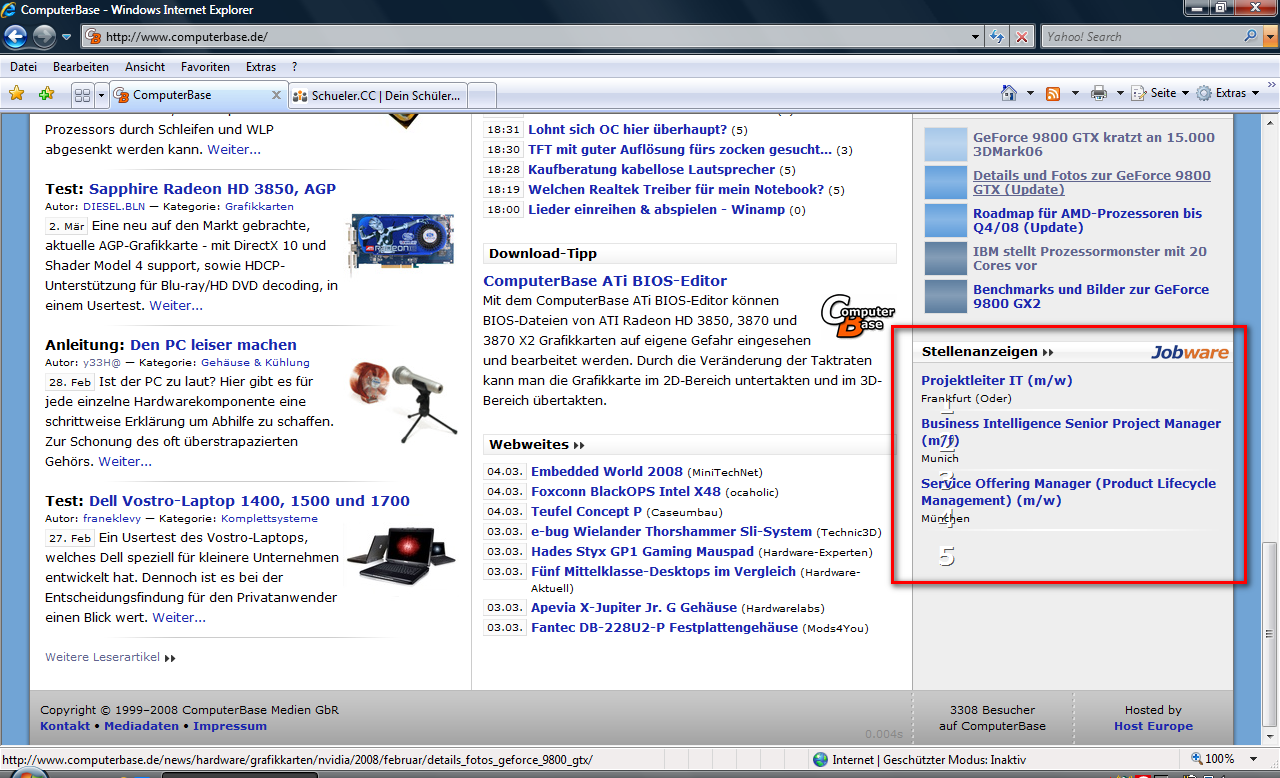Open the search provider dropdown arrow

pos(1270,37)
